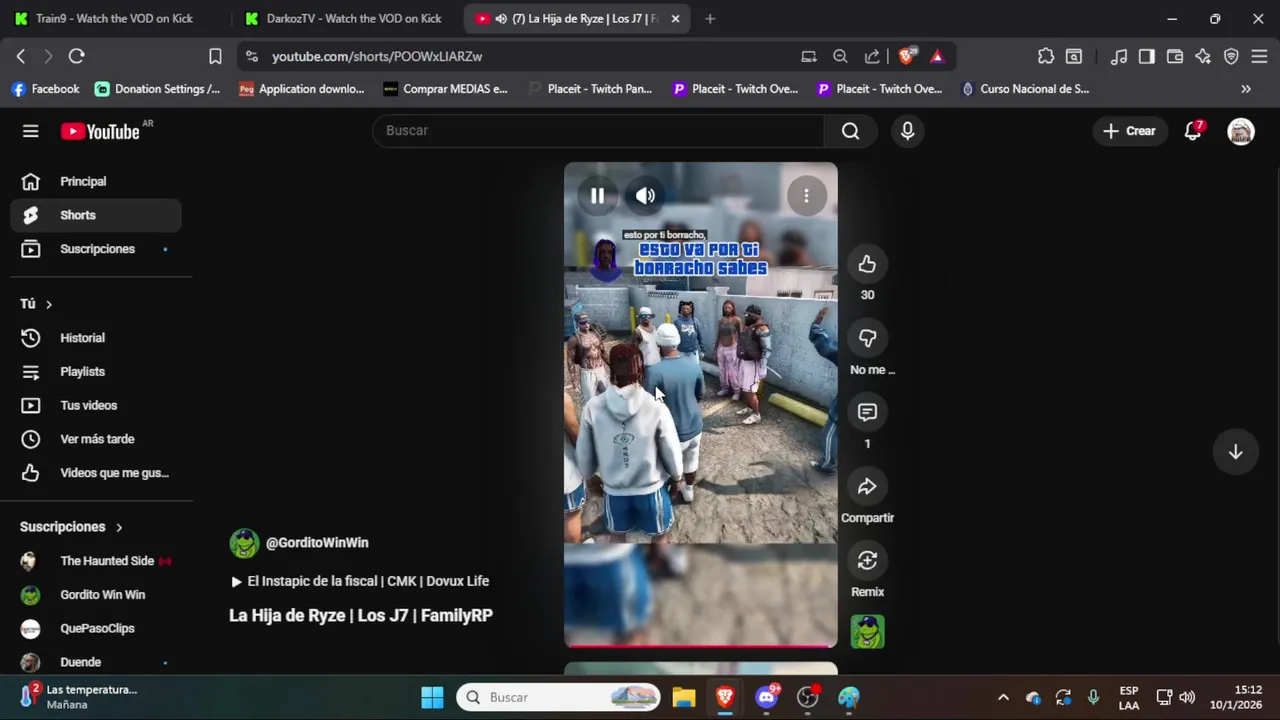Open Ver más tarde list

pyautogui.click(x=96, y=439)
